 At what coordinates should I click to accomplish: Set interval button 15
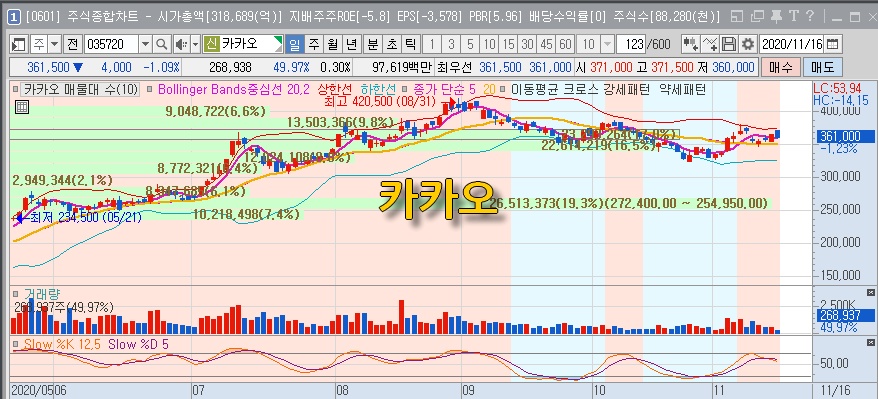(x=508, y=44)
